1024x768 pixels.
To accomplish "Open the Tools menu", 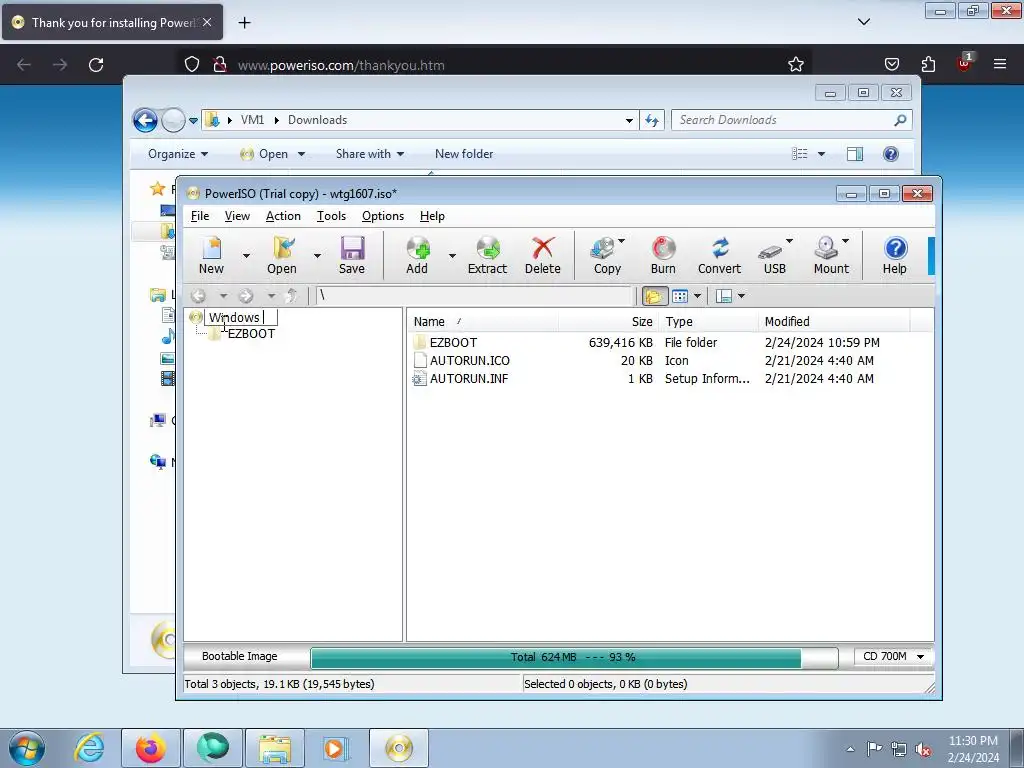I will (331, 216).
